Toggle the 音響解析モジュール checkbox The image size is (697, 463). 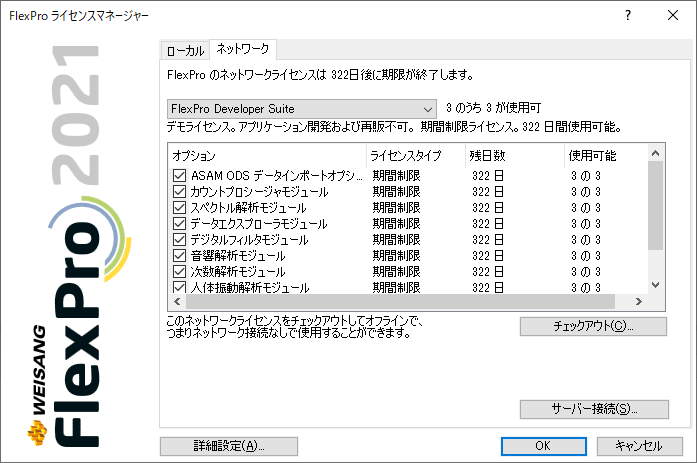click(180, 256)
